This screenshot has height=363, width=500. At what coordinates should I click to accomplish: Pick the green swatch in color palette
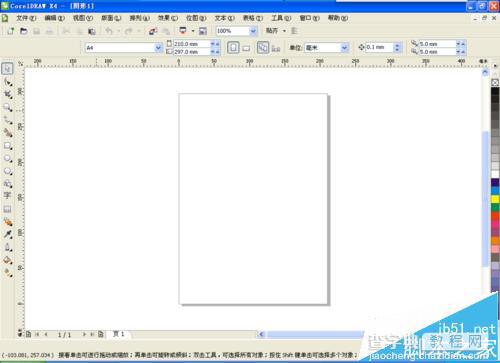click(x=495, y=207)
